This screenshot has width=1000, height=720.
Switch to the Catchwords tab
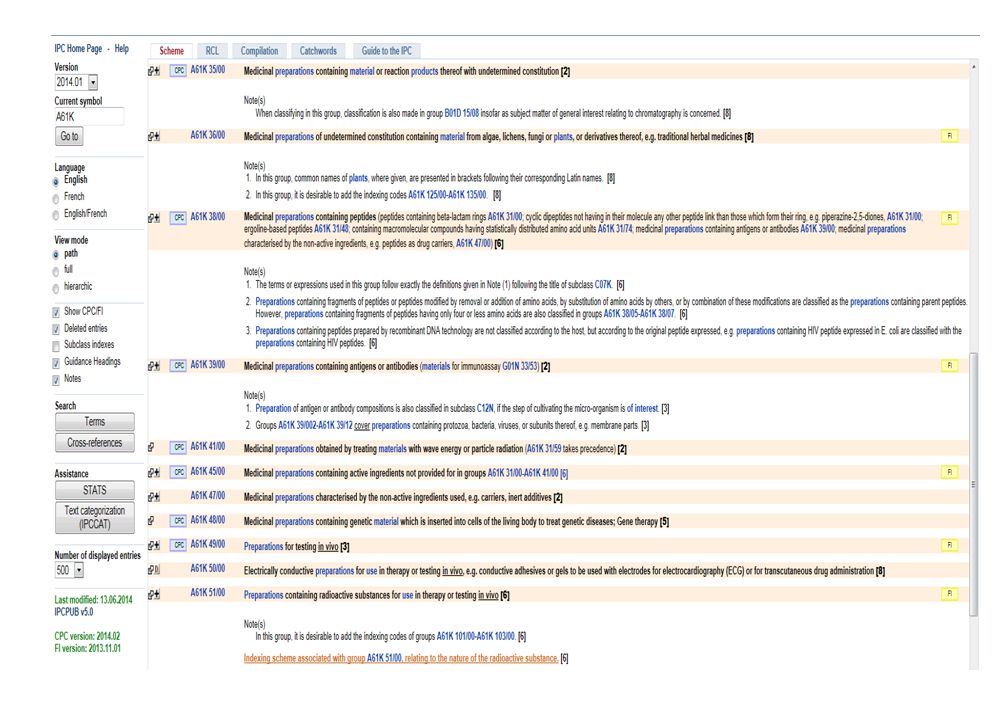[318, 51]
